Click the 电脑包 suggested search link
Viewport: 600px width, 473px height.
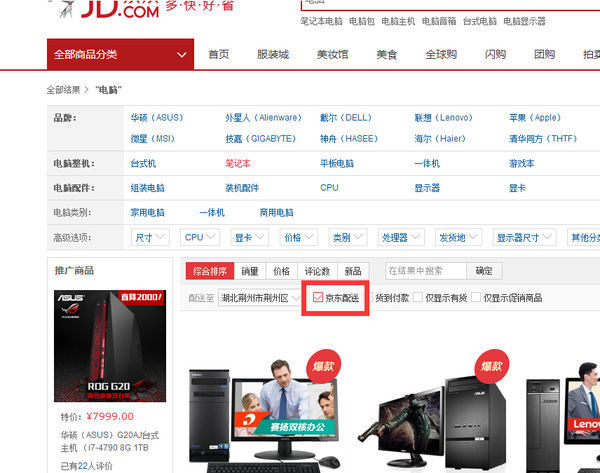point(362,21)
